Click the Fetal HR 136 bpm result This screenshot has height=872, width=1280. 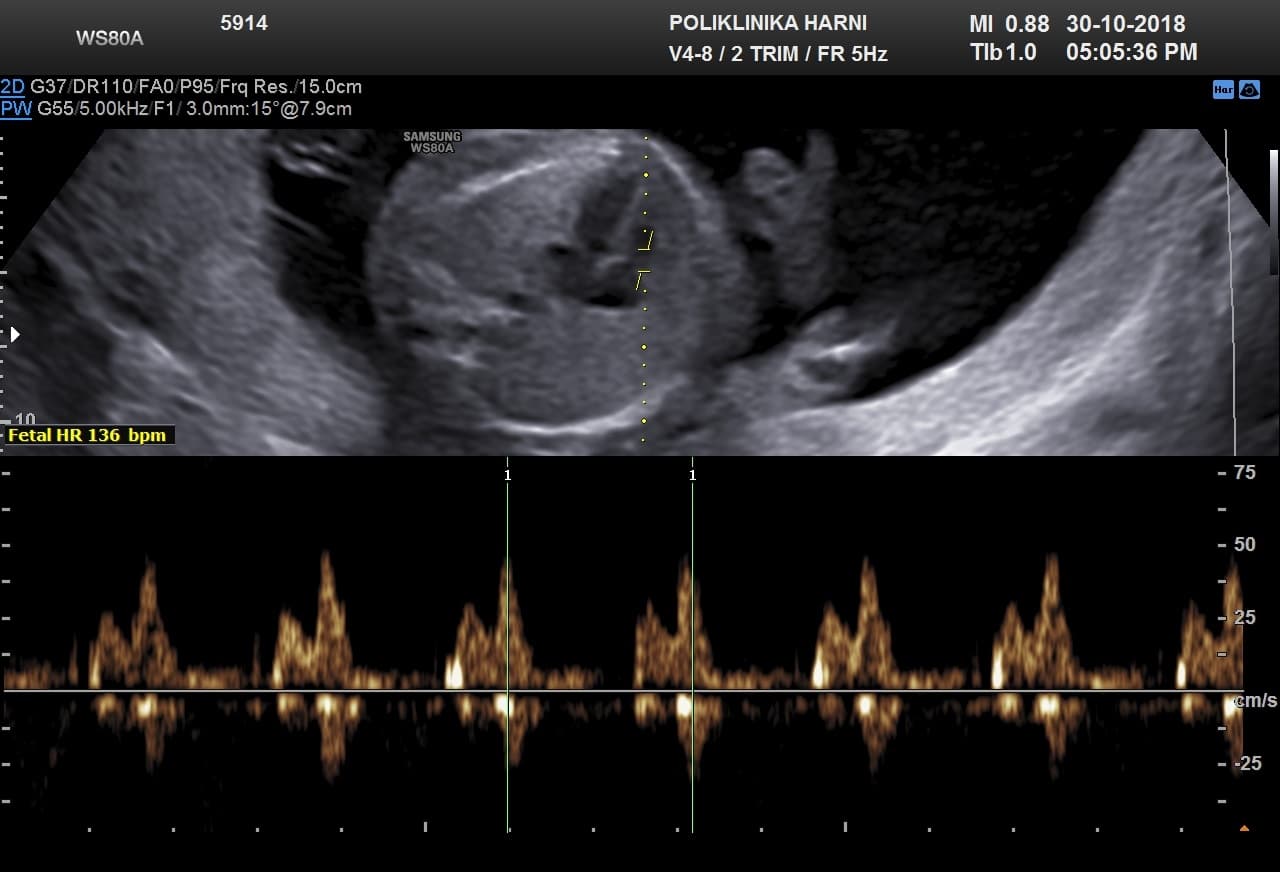[x=88, y=435]
